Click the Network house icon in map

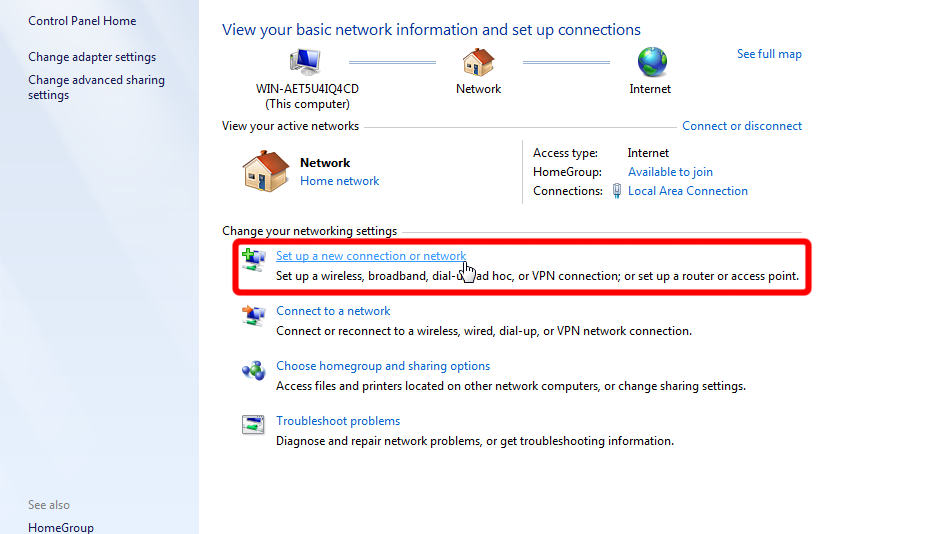(478, 62)
